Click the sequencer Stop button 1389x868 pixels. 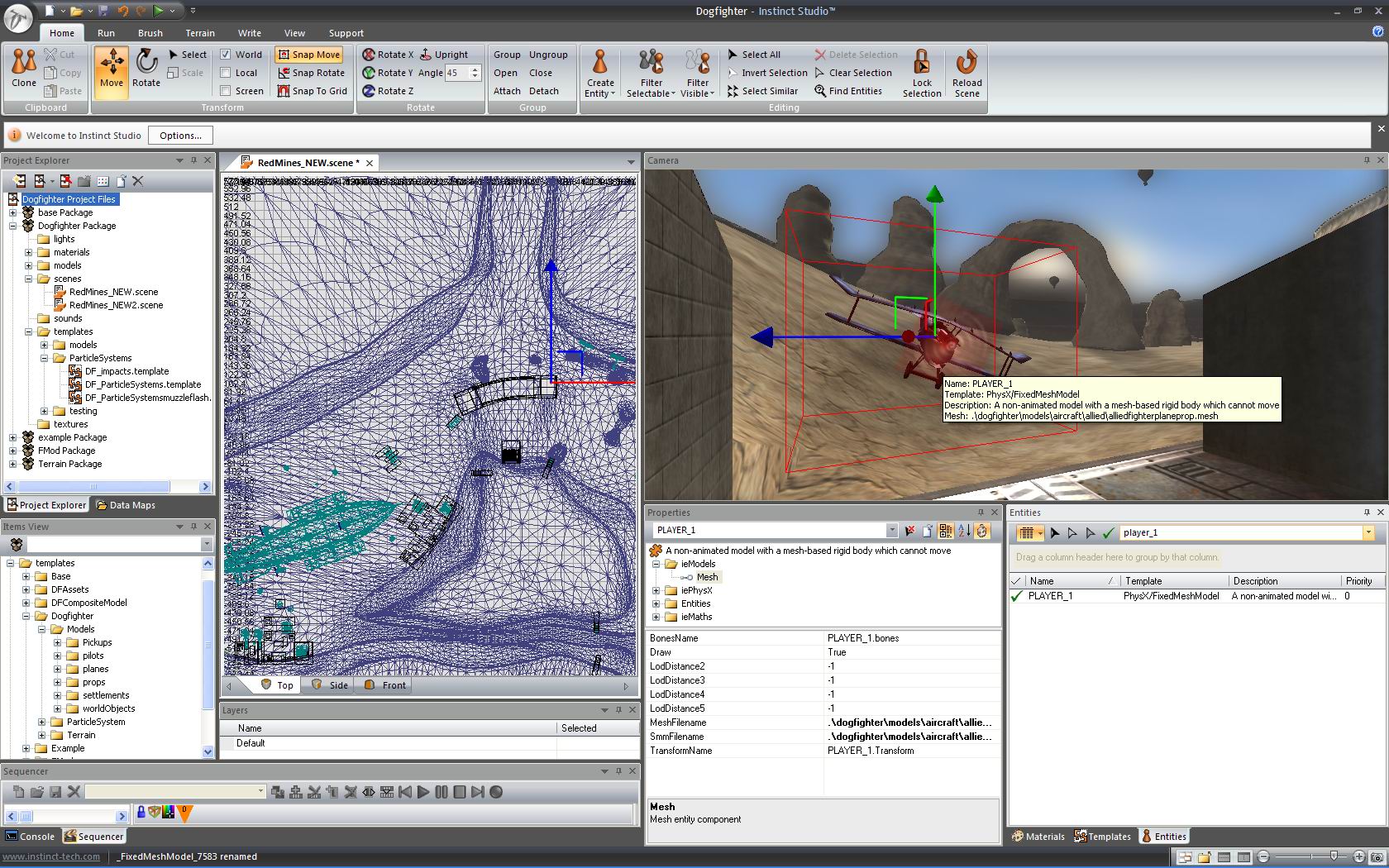[x=460, y=792]
